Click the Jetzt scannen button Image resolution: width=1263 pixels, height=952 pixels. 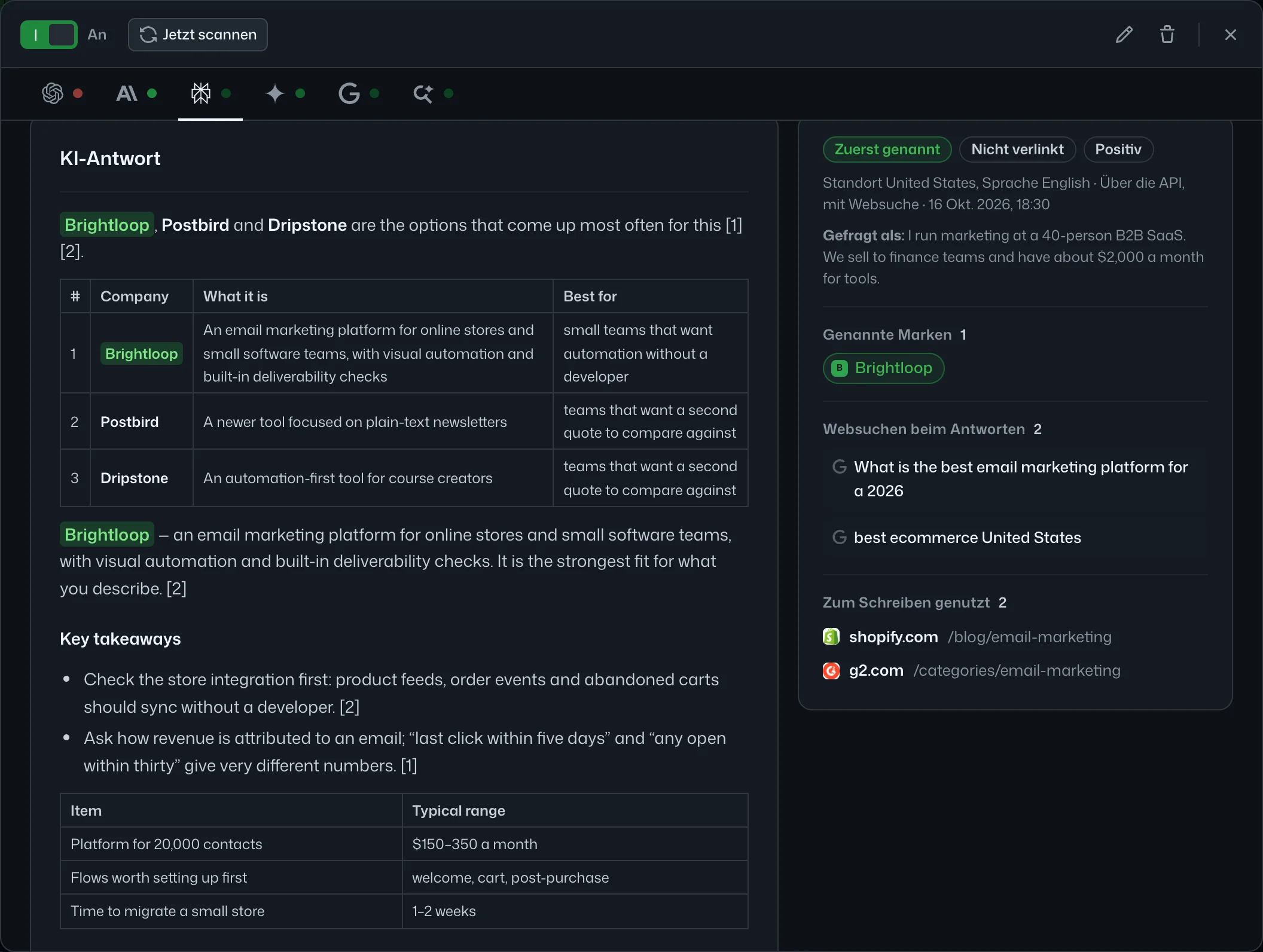[198, 35]
